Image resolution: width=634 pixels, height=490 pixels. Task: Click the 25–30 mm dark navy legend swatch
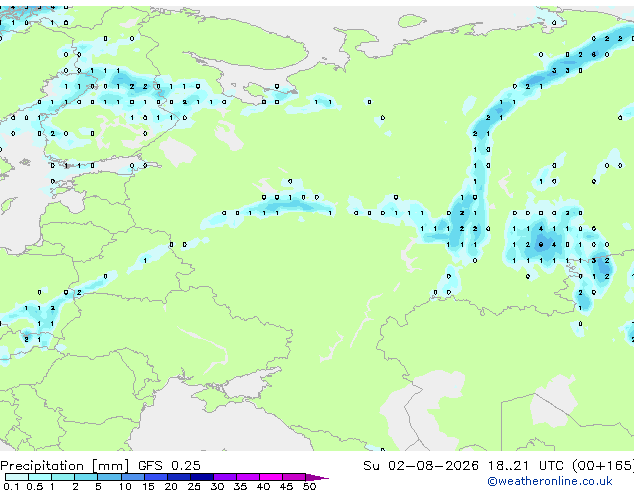point(201,477)
